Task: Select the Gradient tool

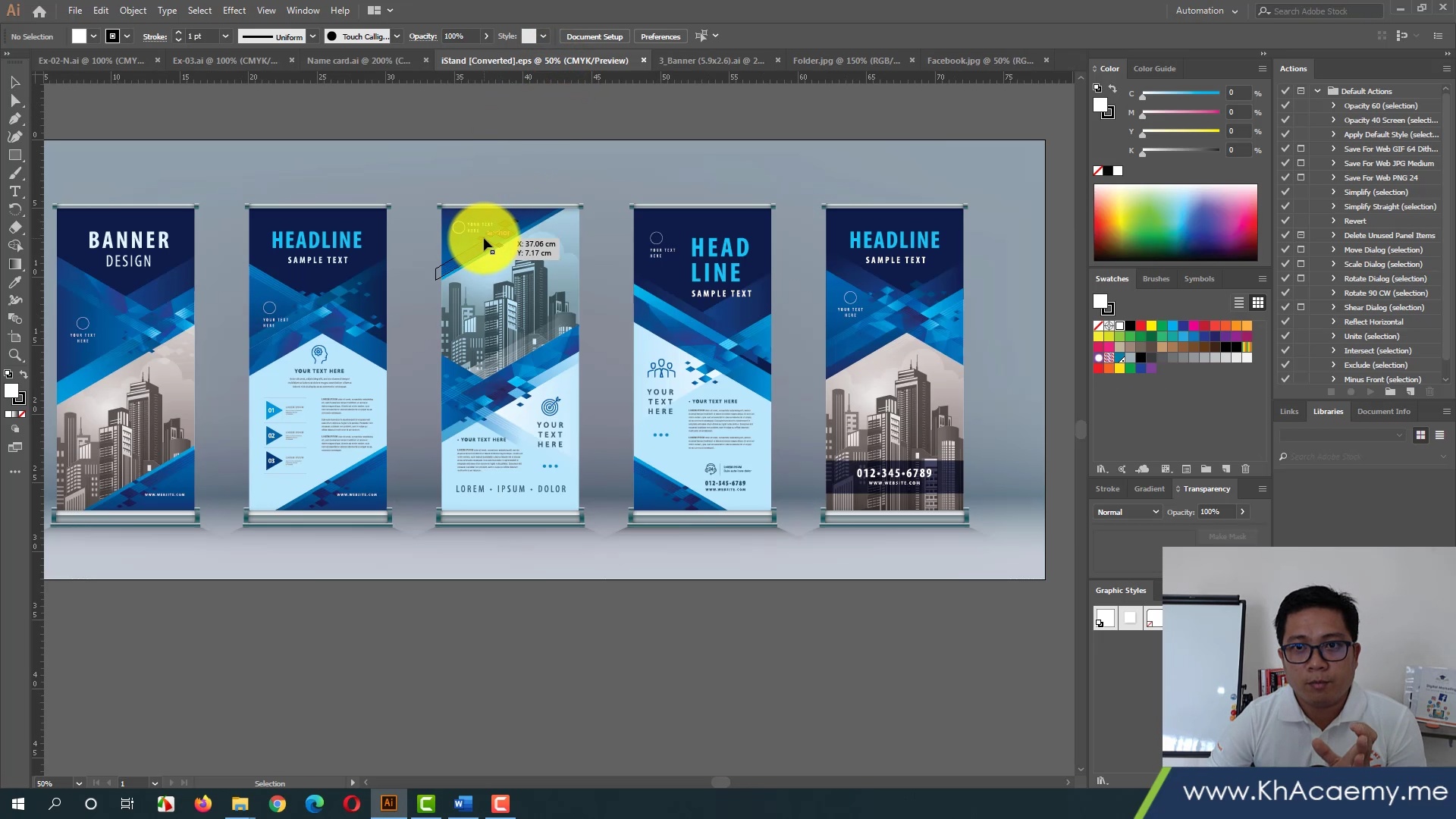Action: pyautogui.click(x=15, y=264)
